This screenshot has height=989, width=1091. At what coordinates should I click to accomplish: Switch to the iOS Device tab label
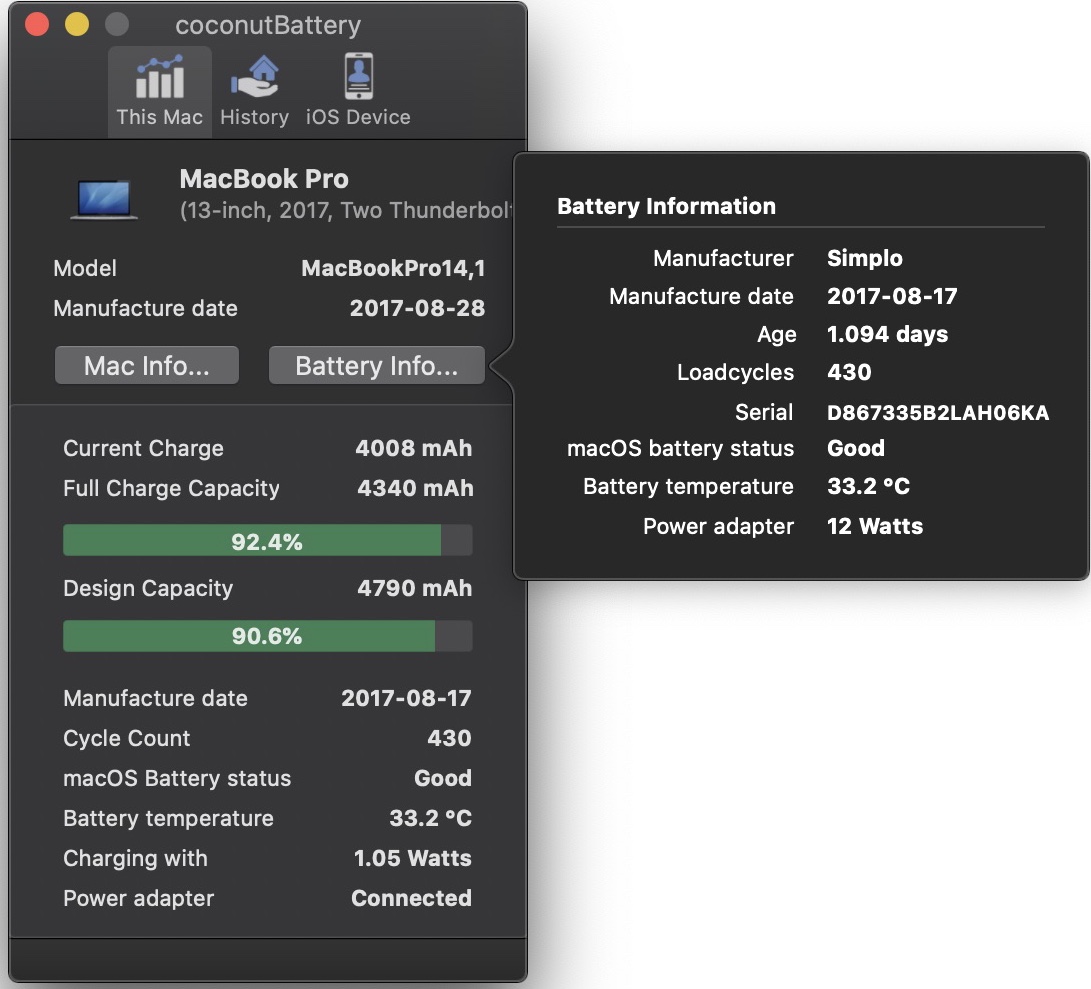click(358, 117)
